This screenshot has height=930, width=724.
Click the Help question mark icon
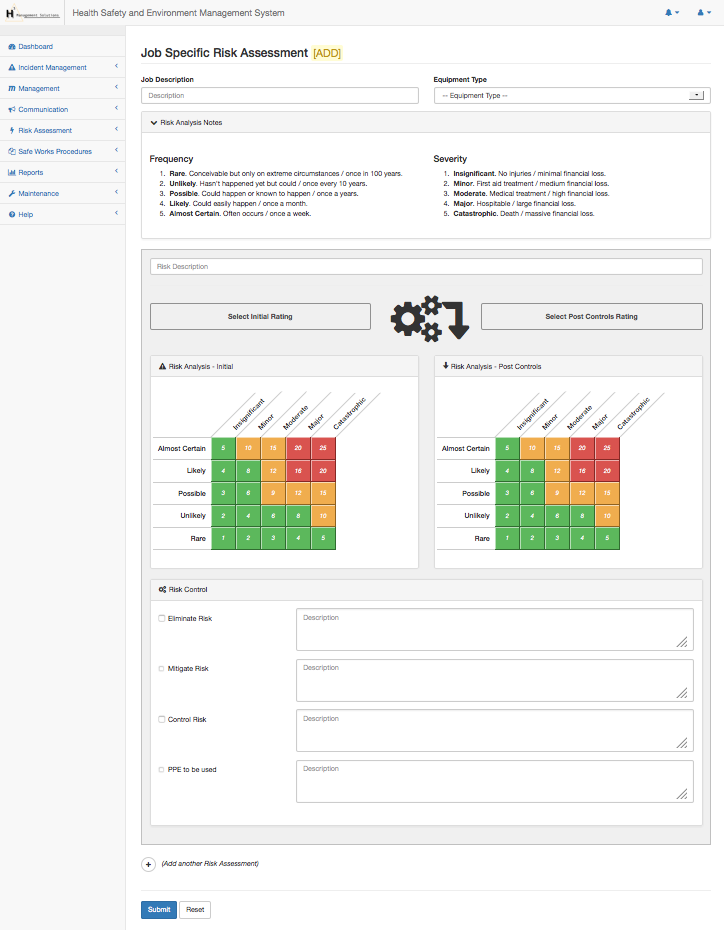point(12,215)
